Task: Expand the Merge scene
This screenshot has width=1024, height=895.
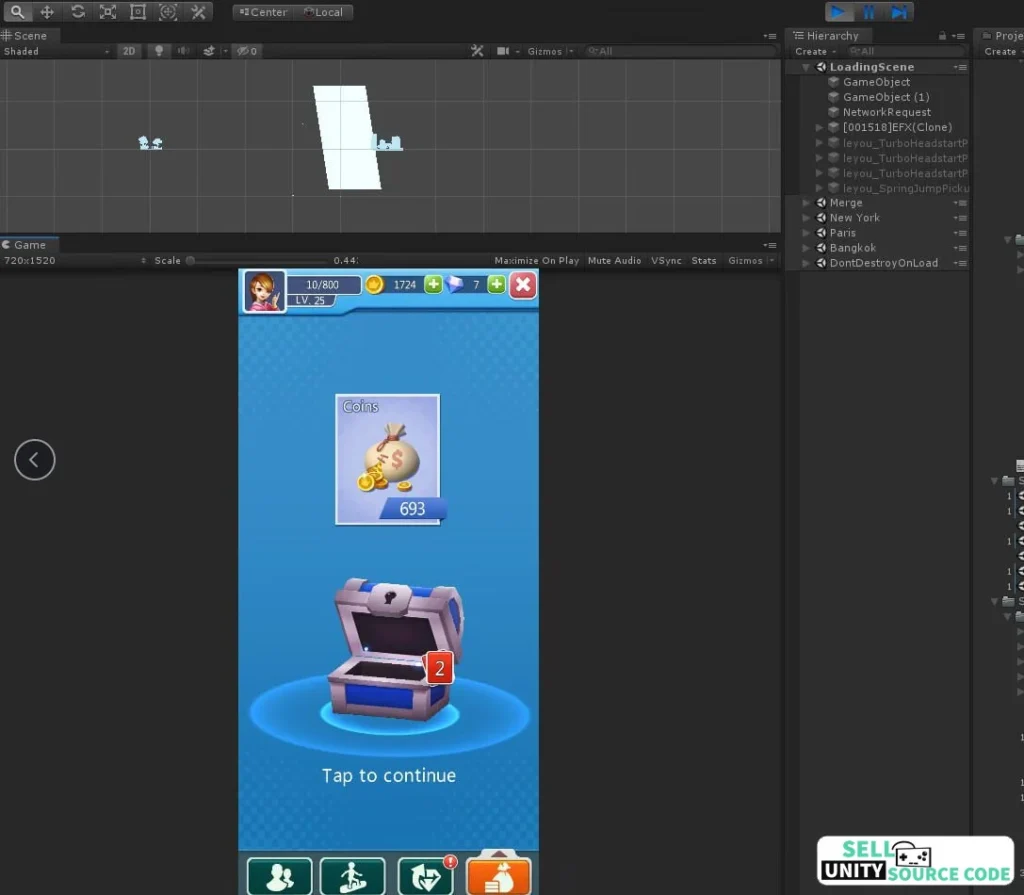Action: point(806,203)
